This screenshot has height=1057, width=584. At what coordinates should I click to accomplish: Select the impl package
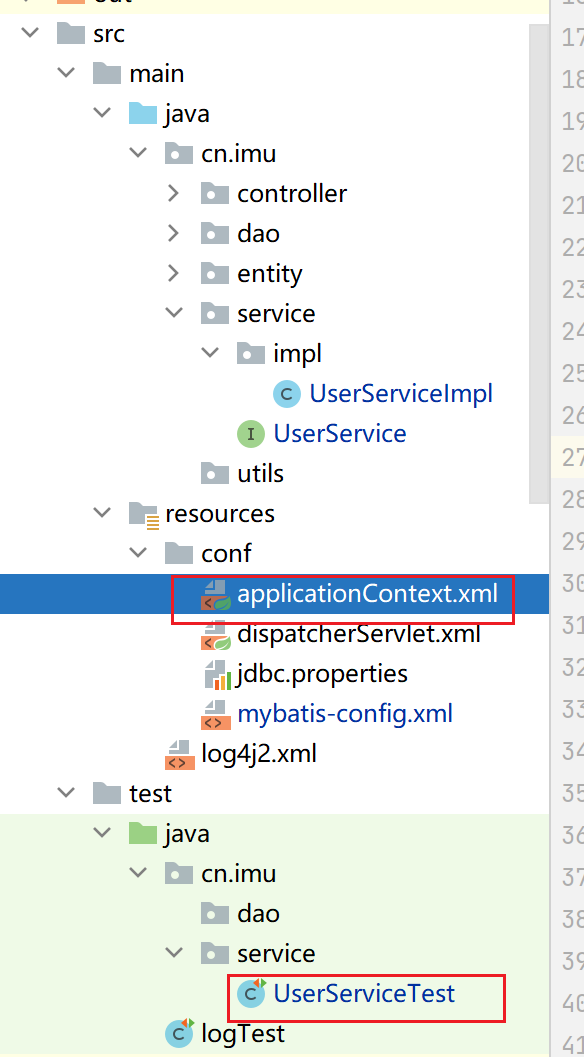pyautogui.click(x=297, y=353)
